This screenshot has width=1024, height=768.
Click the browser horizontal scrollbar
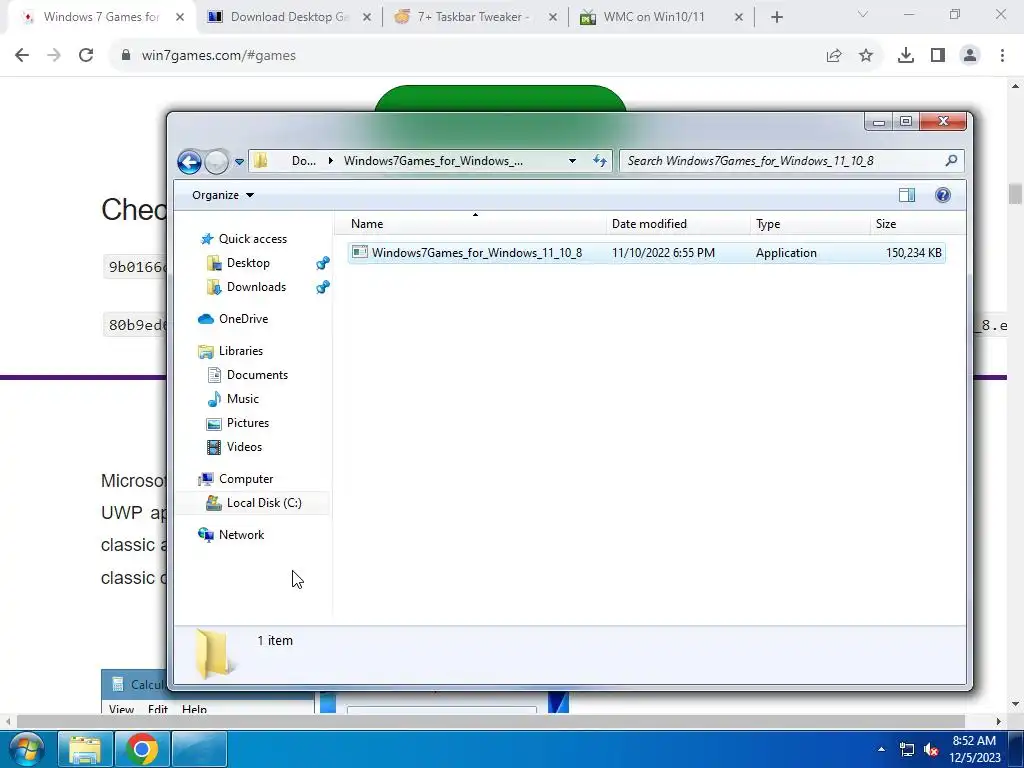point(490,722)
